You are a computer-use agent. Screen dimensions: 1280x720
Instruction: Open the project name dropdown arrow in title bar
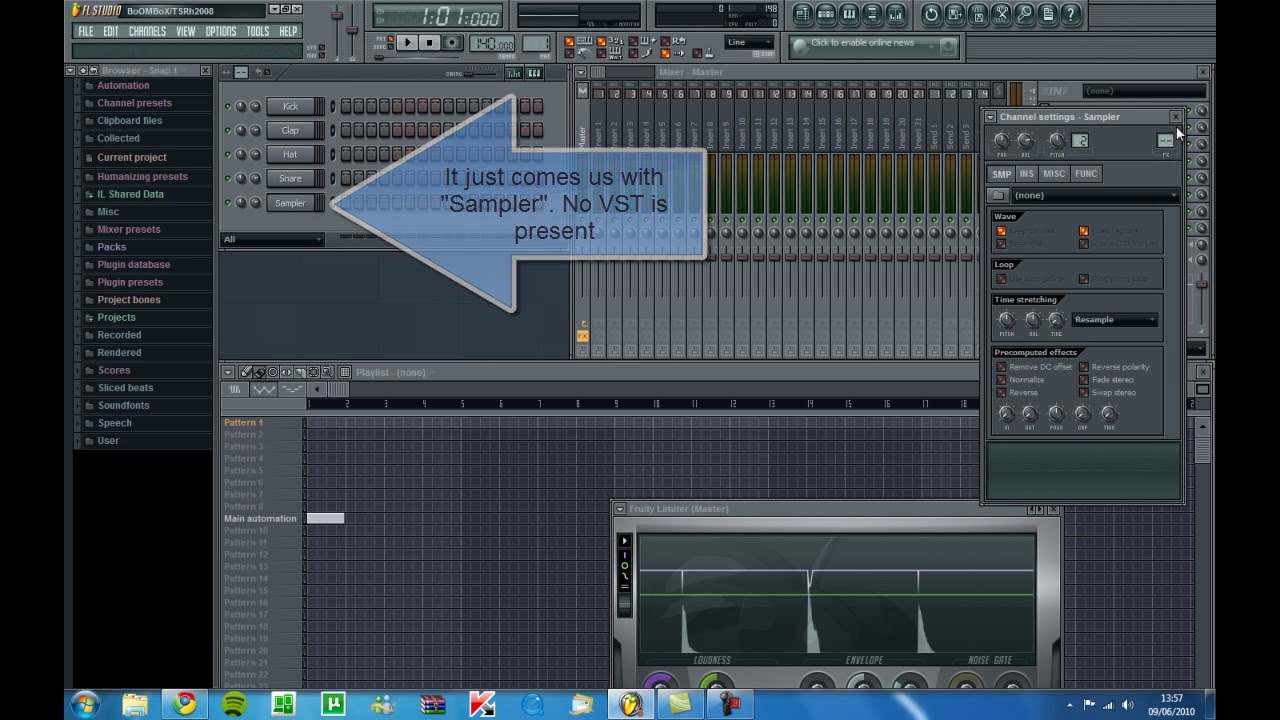point(274,10)
